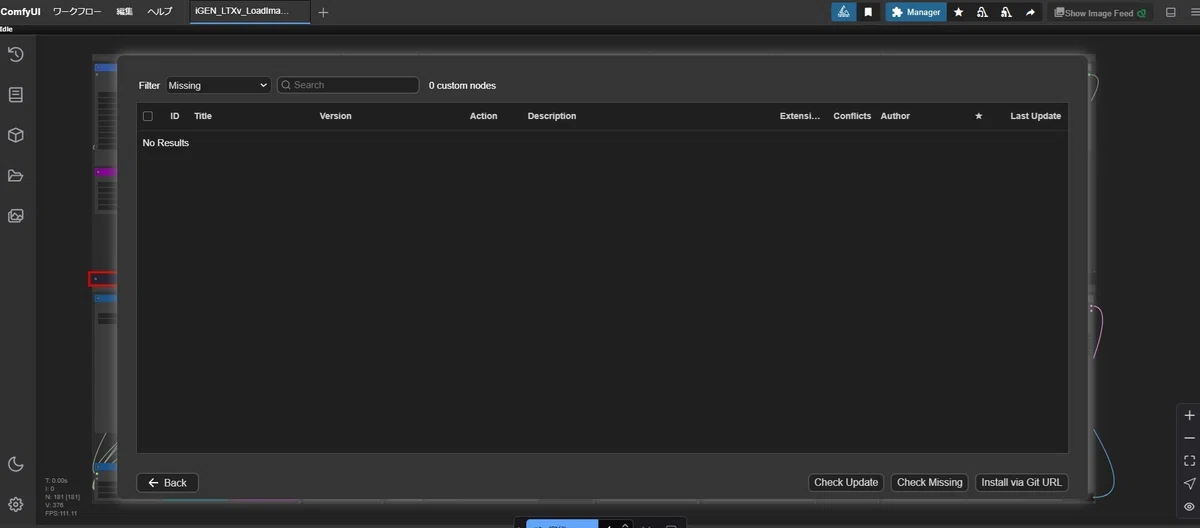The width and height of the screenshot is (1200, 528).
Task: Add a new workflow tab with plus
Action: coord(323,12)
